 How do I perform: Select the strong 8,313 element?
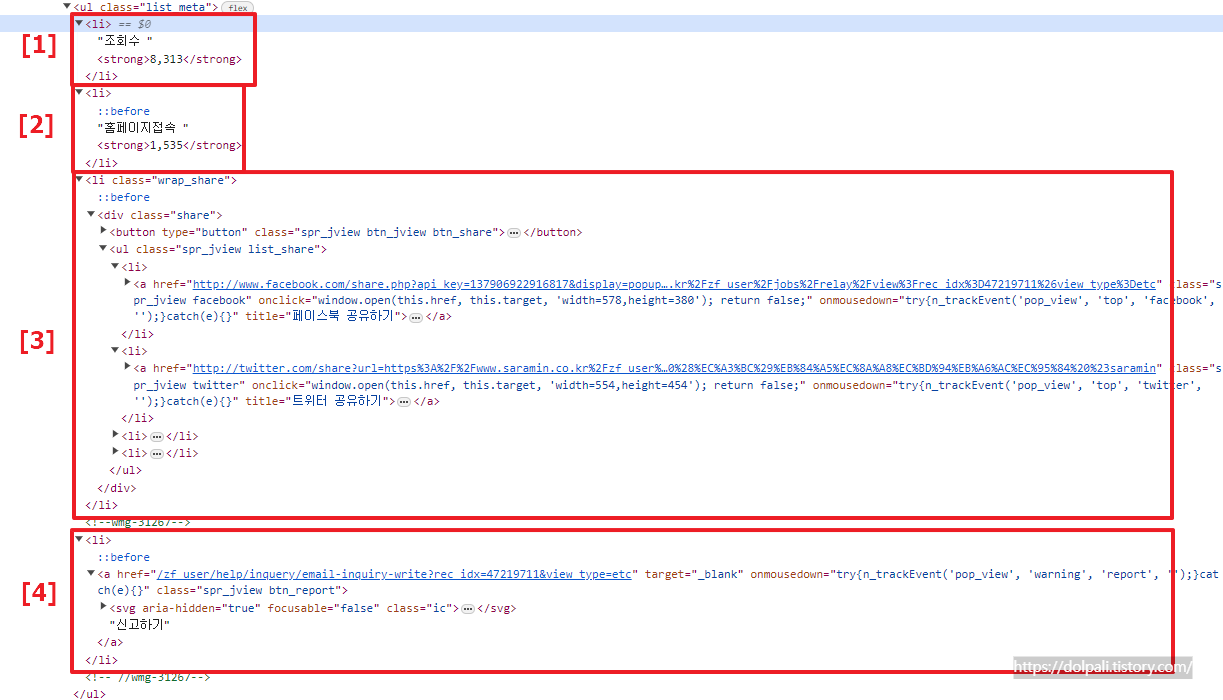169,59
